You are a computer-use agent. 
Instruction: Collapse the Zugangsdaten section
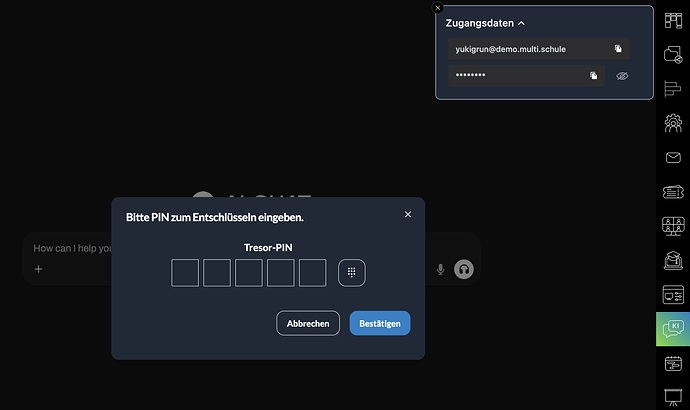(521, 22)
